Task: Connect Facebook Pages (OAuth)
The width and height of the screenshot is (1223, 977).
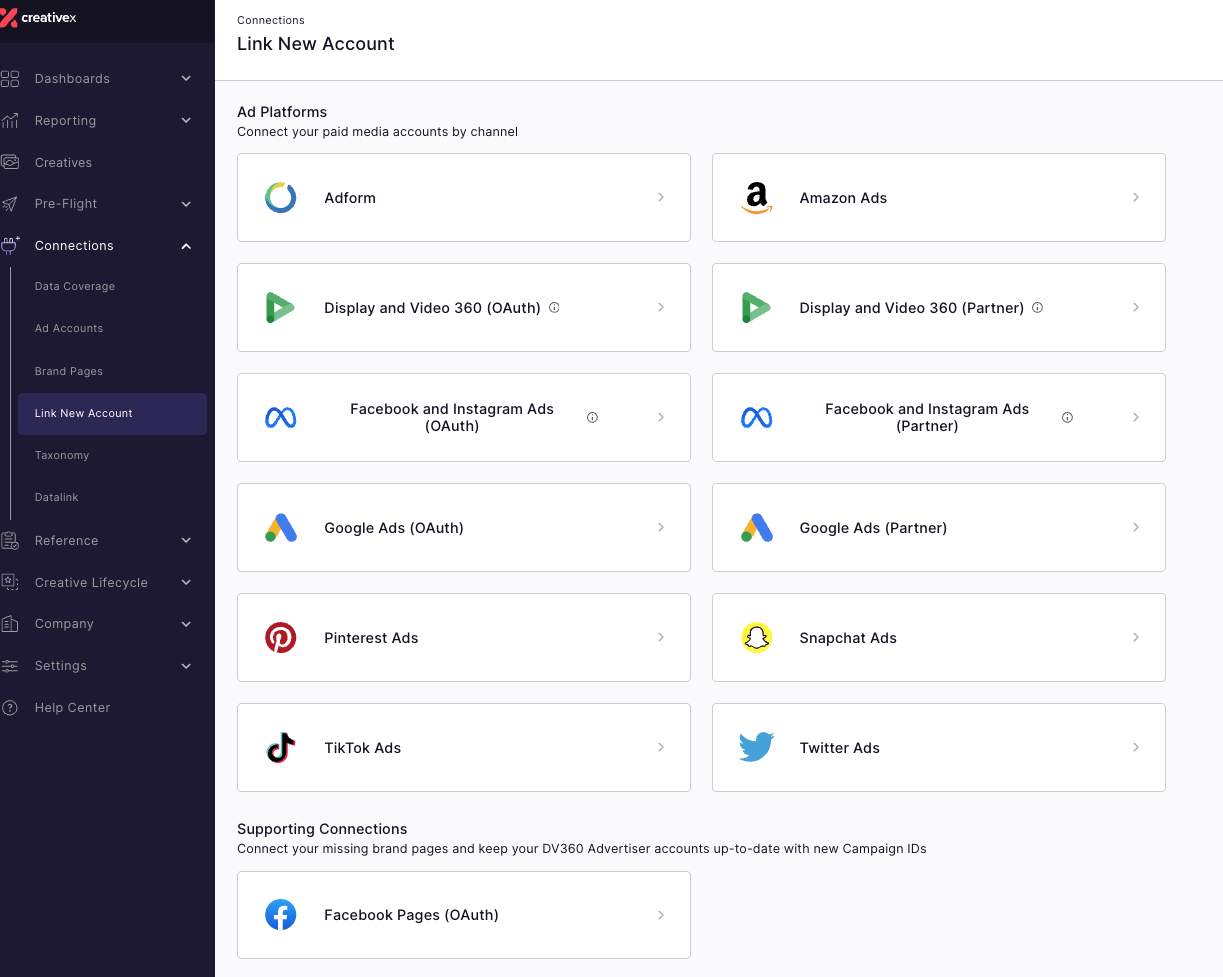Action: tap(464, 915)
